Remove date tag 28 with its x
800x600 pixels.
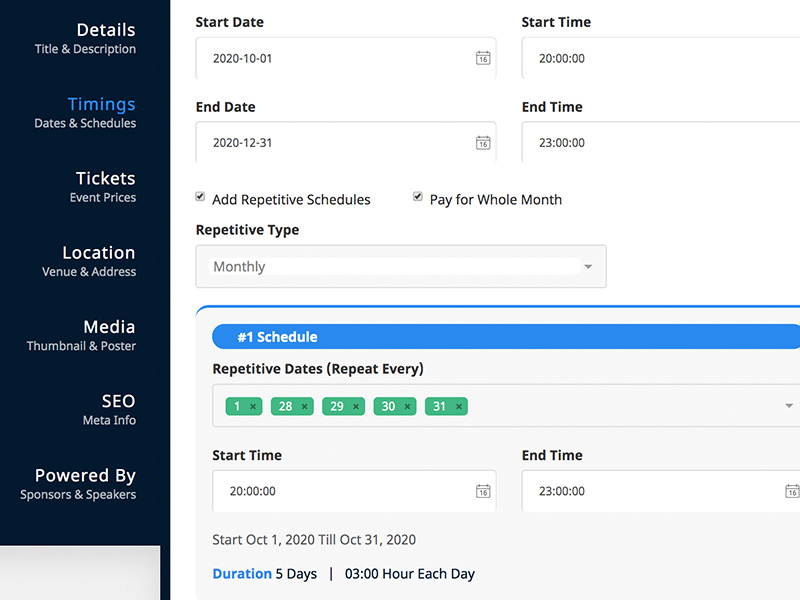pyautogui.click(x=304, y=407)
